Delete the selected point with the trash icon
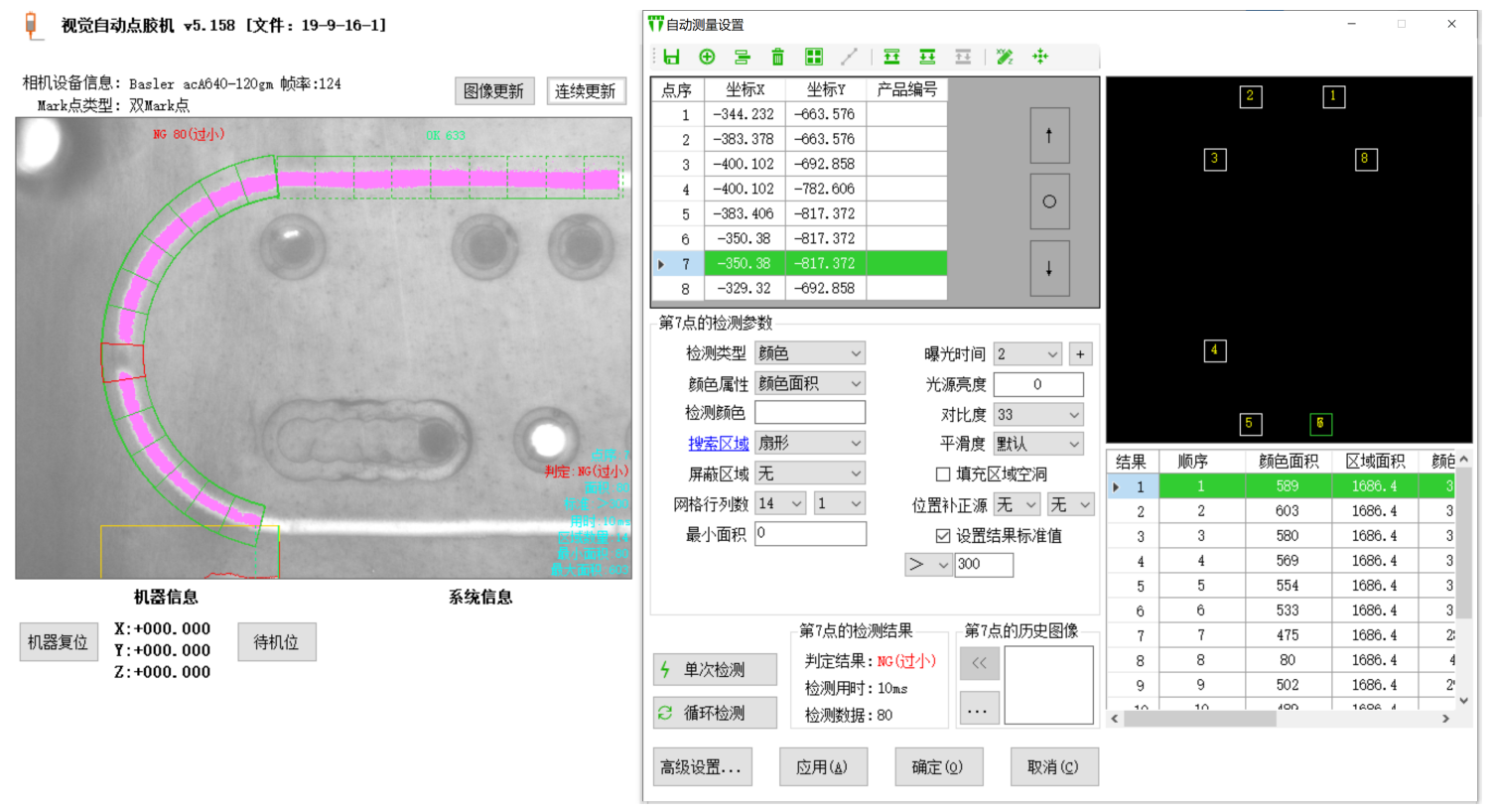This screenshot has height=812, width=1495. click(x=777, y=57)
